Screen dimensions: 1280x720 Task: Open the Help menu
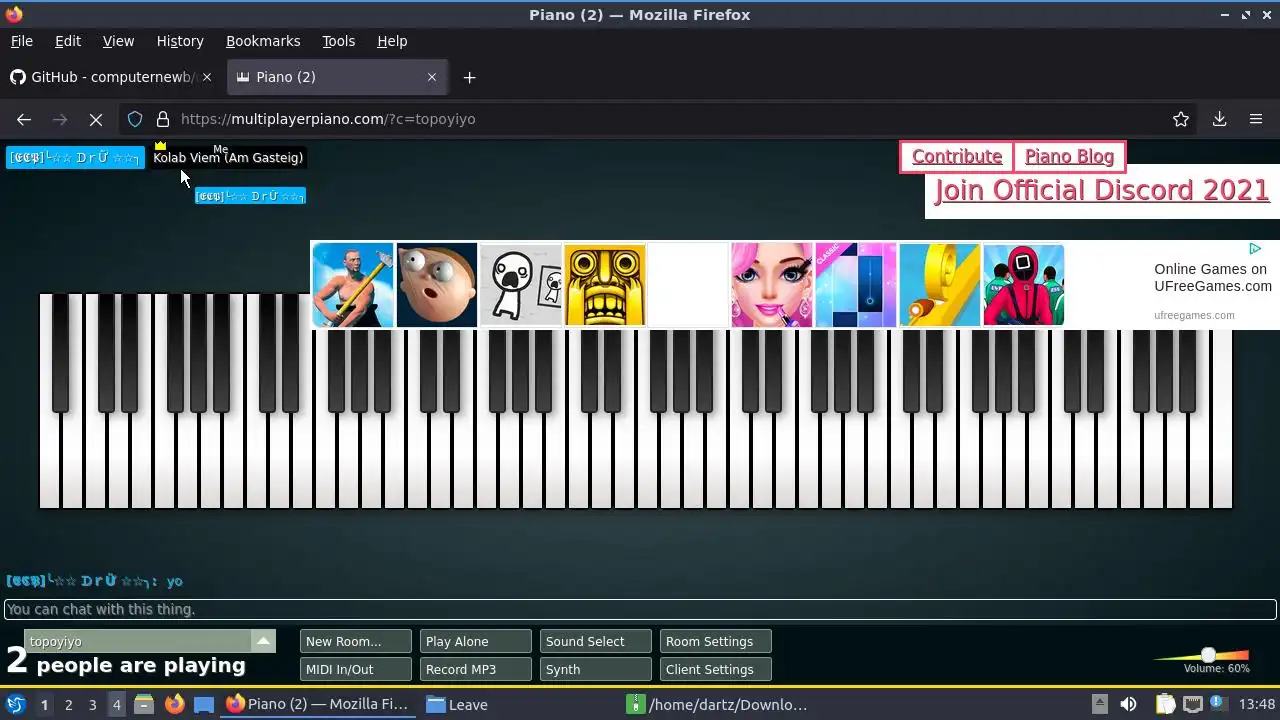pos(392,41)
